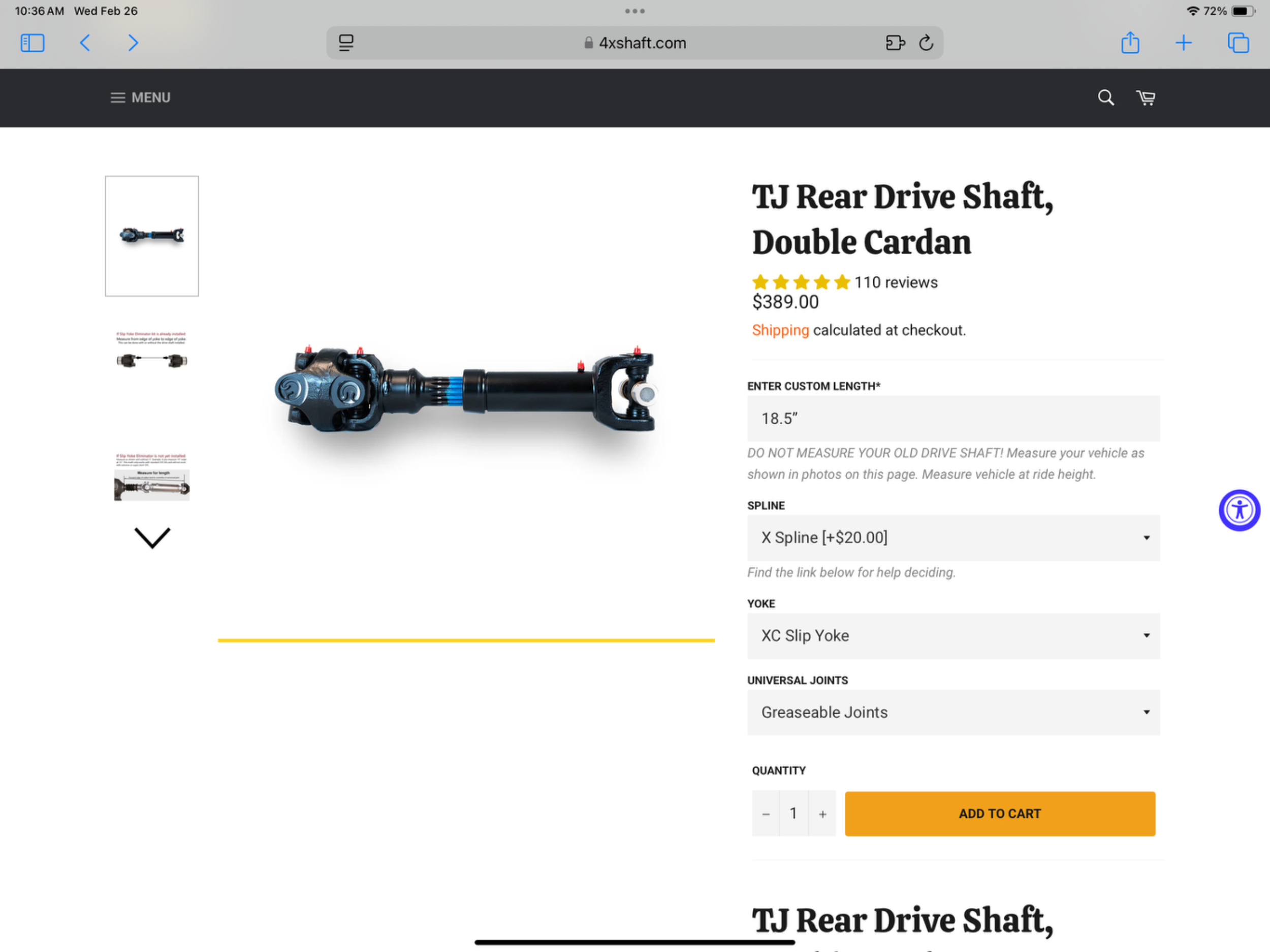This screenshot has width=1270, height=952.
Task: Open a new tab with the plus icon
Action: pyautogui.click(x=1183, y=43)
